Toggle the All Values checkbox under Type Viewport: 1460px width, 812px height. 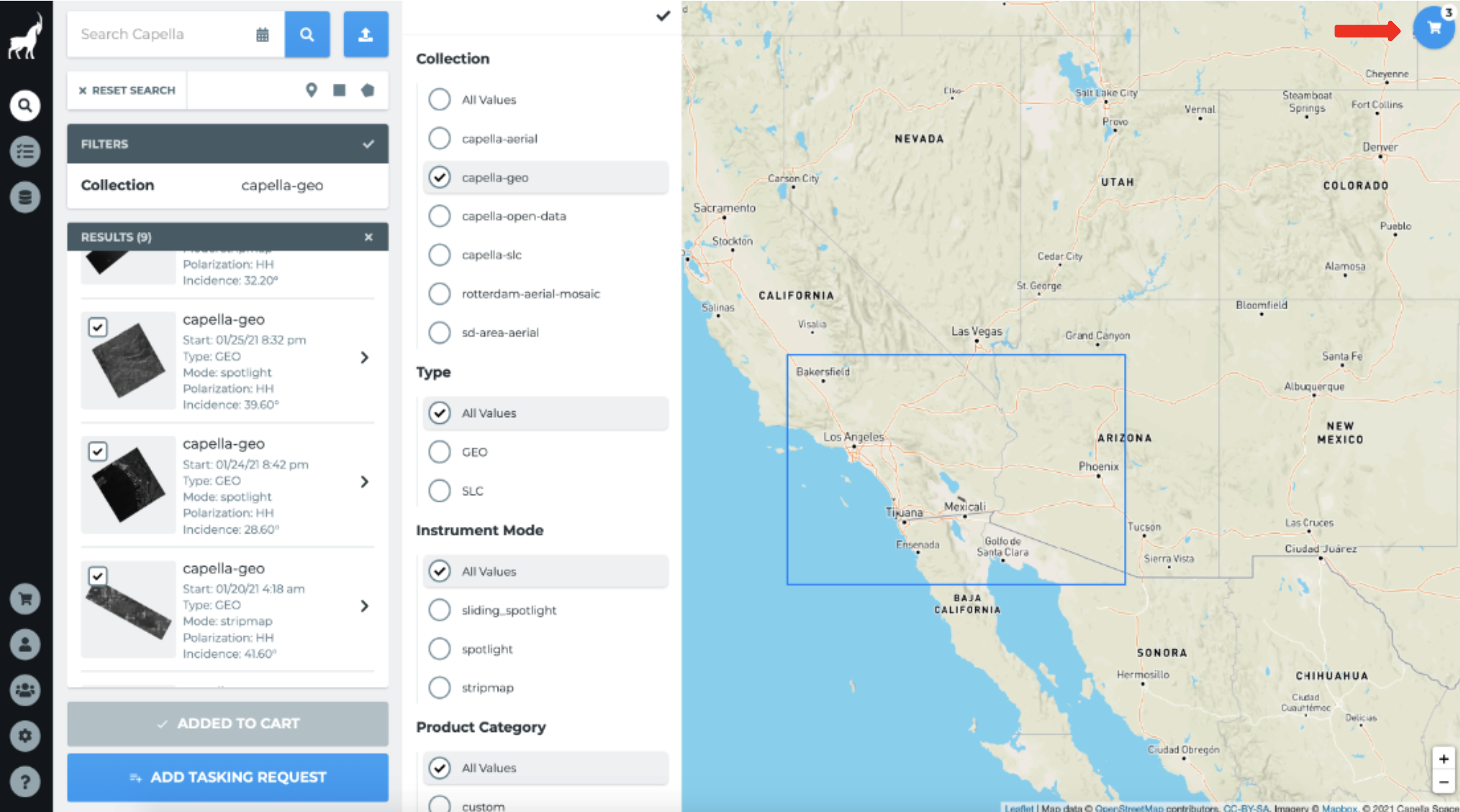[x=440, y=413]
